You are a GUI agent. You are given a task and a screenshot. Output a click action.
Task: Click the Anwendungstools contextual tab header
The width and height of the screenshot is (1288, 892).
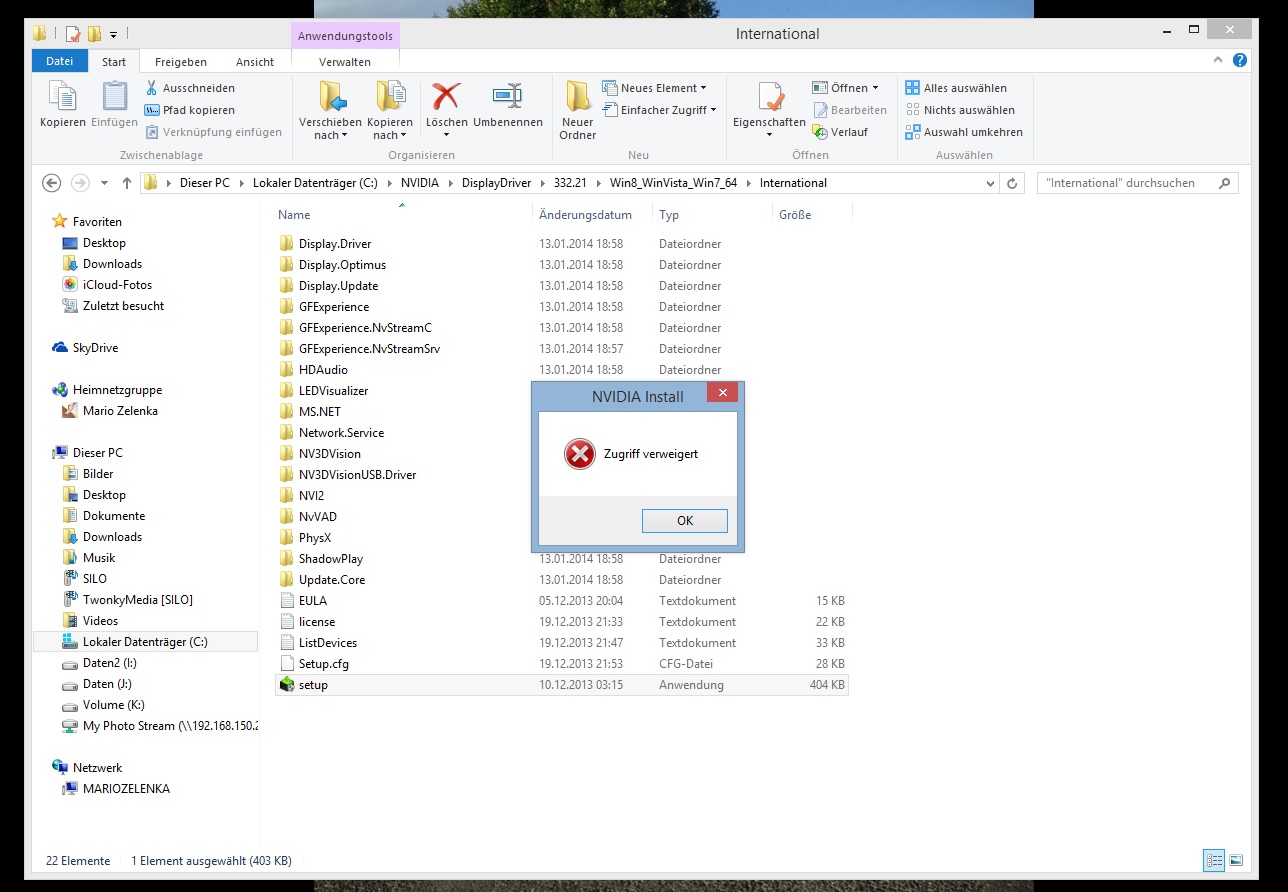345,36
